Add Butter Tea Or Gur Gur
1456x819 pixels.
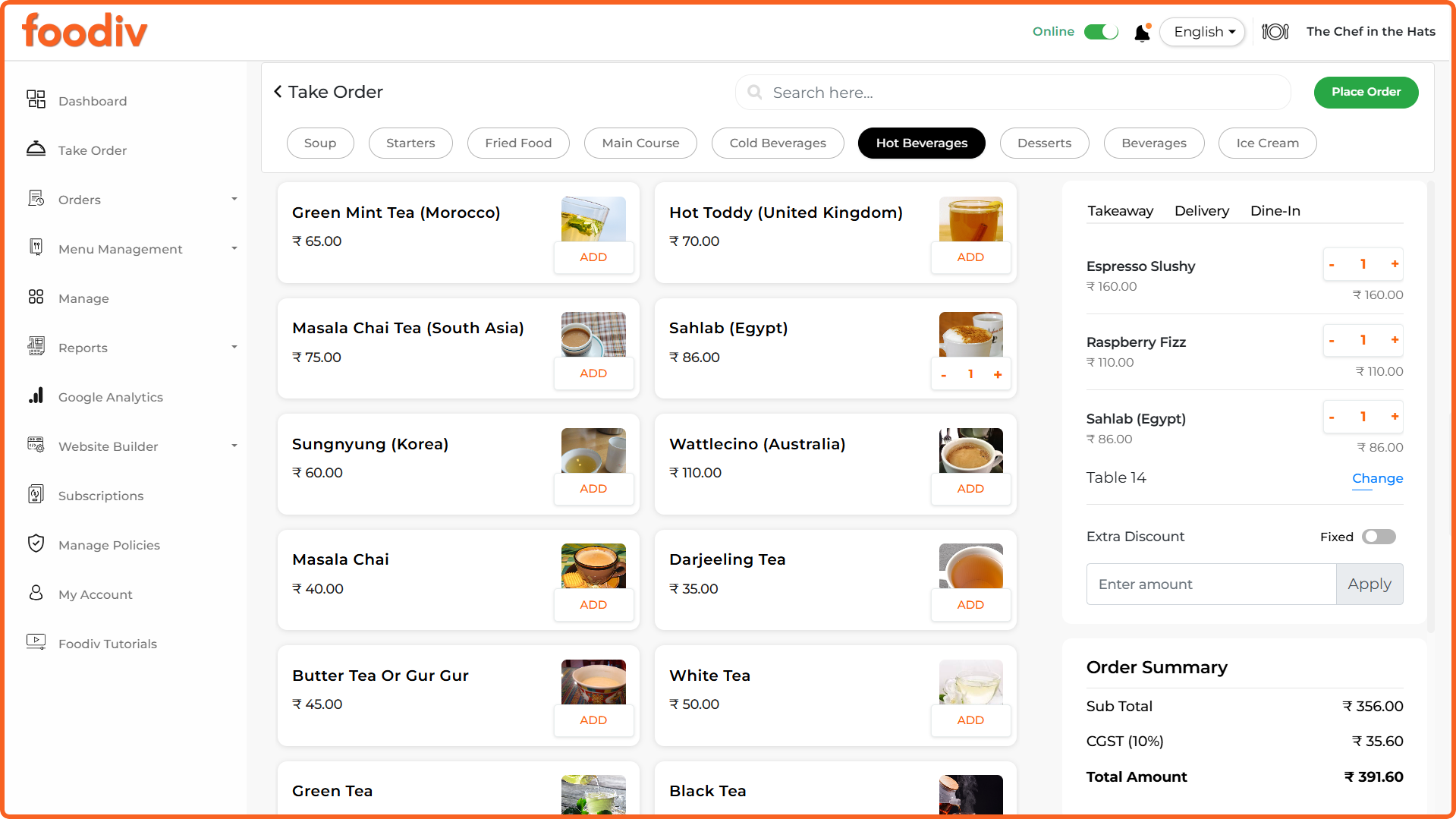[593, 720]
